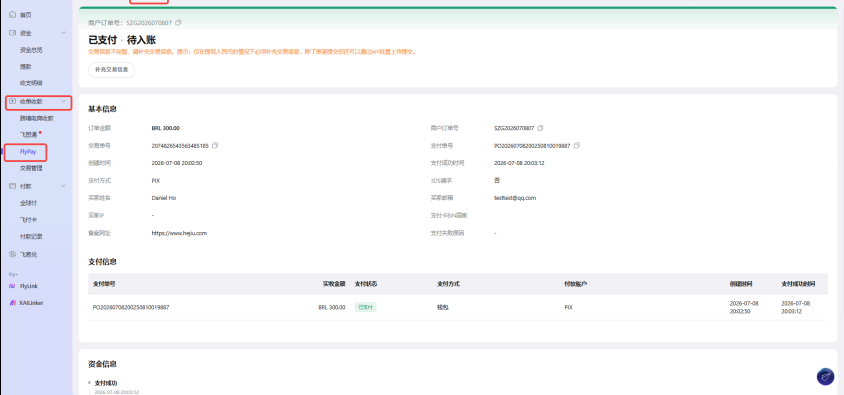Select FlyPay in the sidebar

pyautogui.click(x=28, y=152)
